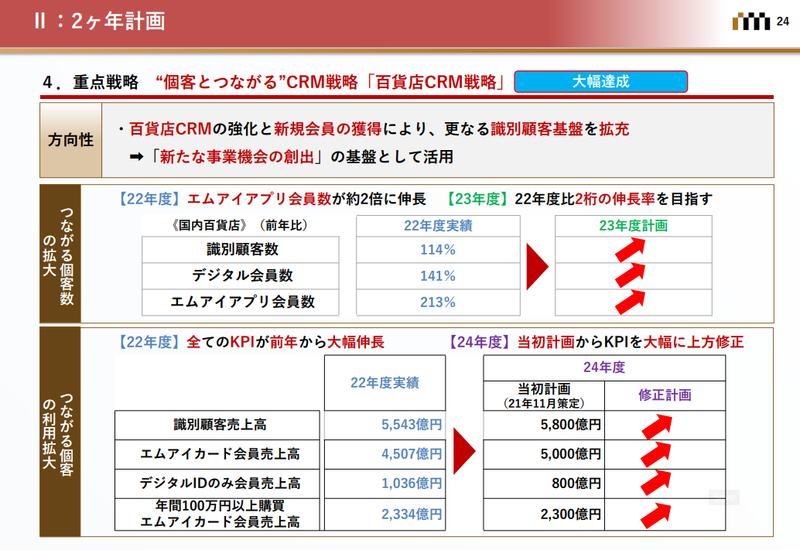This screenshot has height=550, width=800.
Task: Click the red triangle before the 24年度 table
Action: [464, 451]
